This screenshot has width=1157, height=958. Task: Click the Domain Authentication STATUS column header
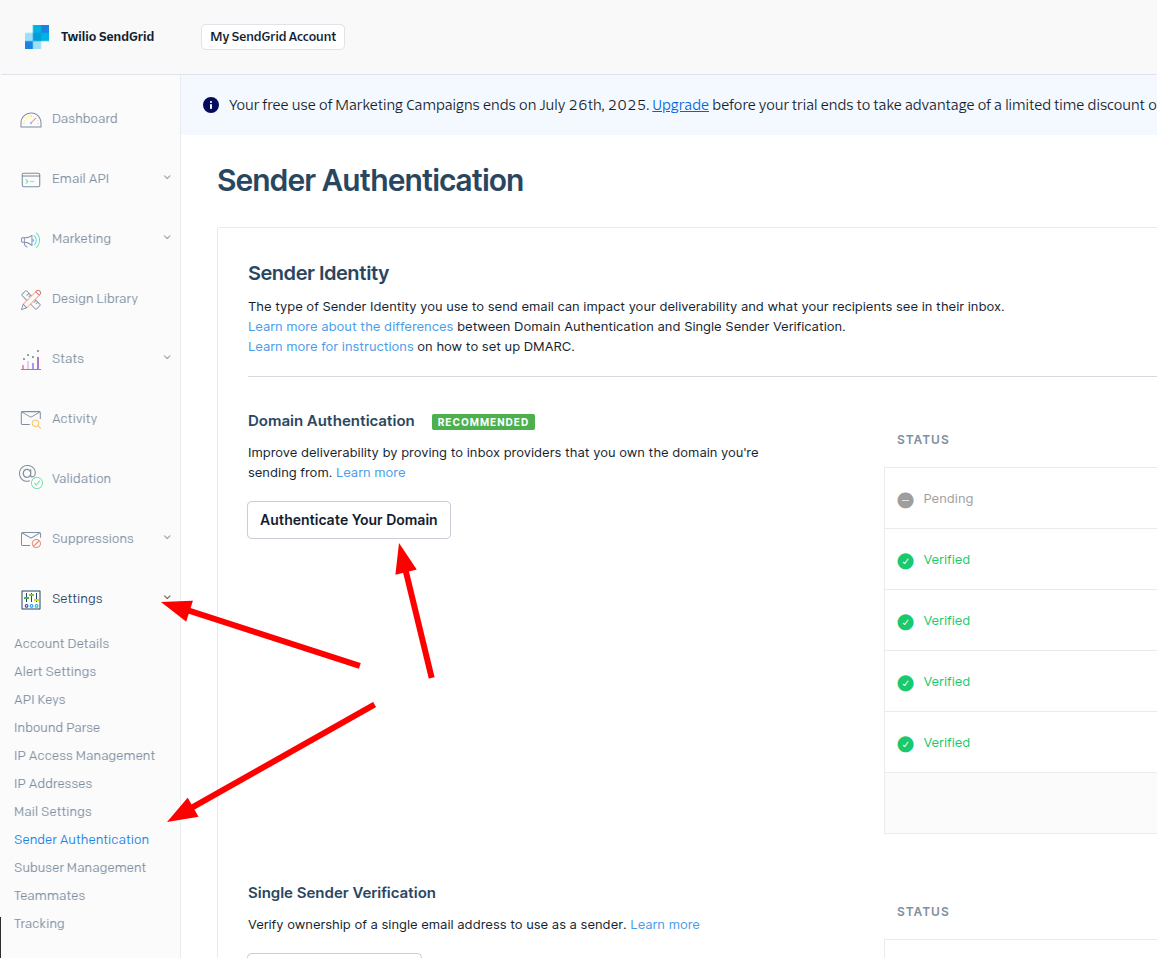(923, 440)
